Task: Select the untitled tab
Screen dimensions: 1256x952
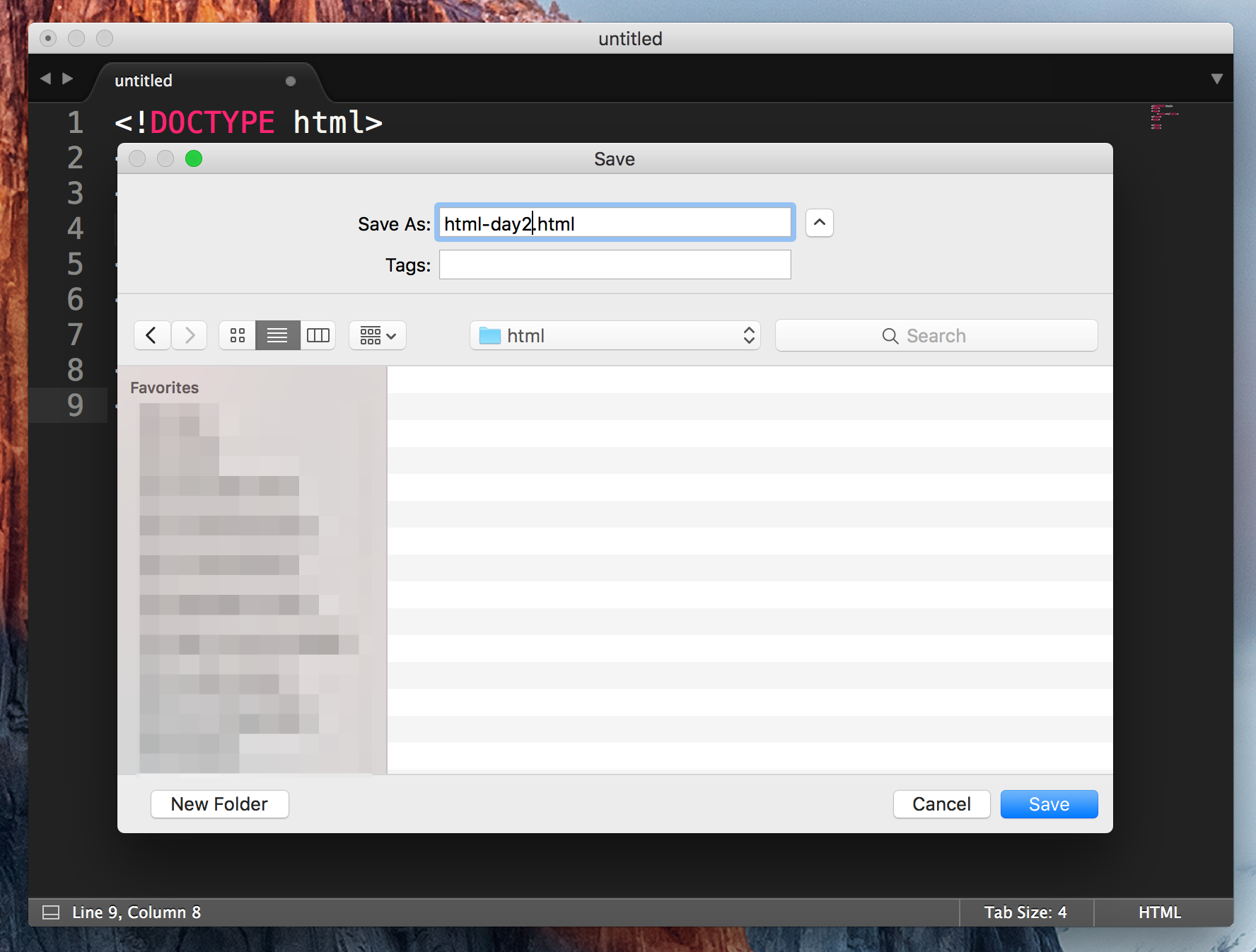Action: tap(144, 81)
